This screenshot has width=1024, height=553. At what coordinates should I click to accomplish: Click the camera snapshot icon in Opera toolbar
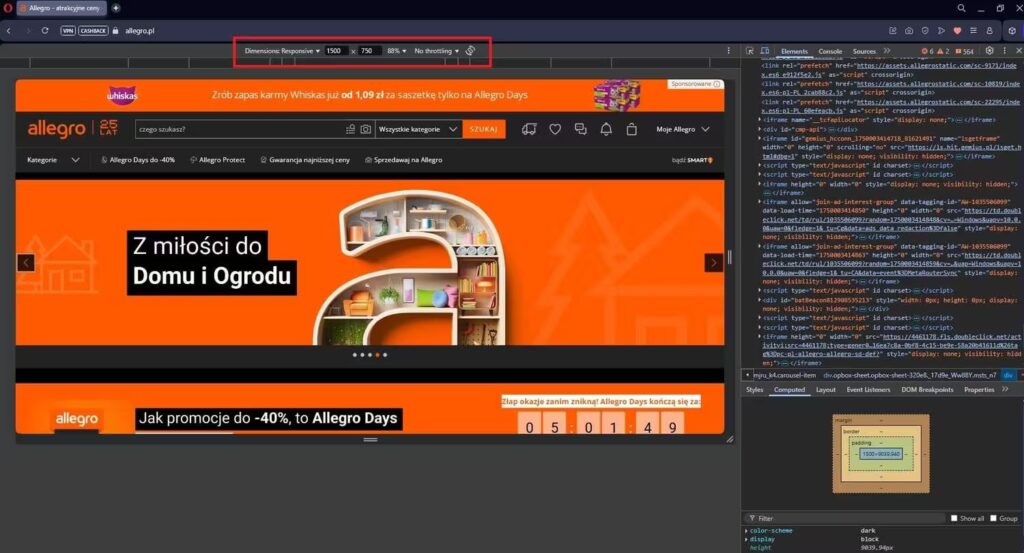[908, 30]
